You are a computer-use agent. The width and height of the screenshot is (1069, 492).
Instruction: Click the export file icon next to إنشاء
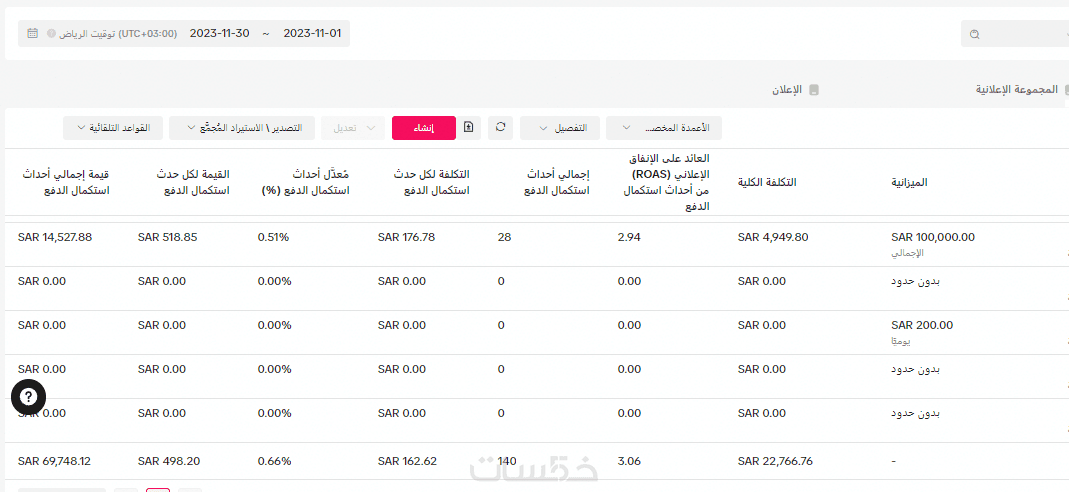point(469,127)
